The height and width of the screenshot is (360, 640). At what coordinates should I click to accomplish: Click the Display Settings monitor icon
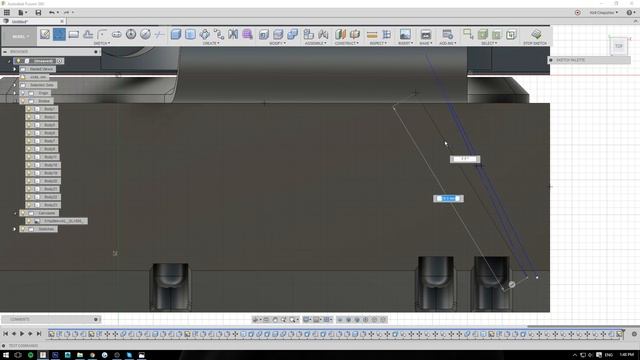(306, 320)
